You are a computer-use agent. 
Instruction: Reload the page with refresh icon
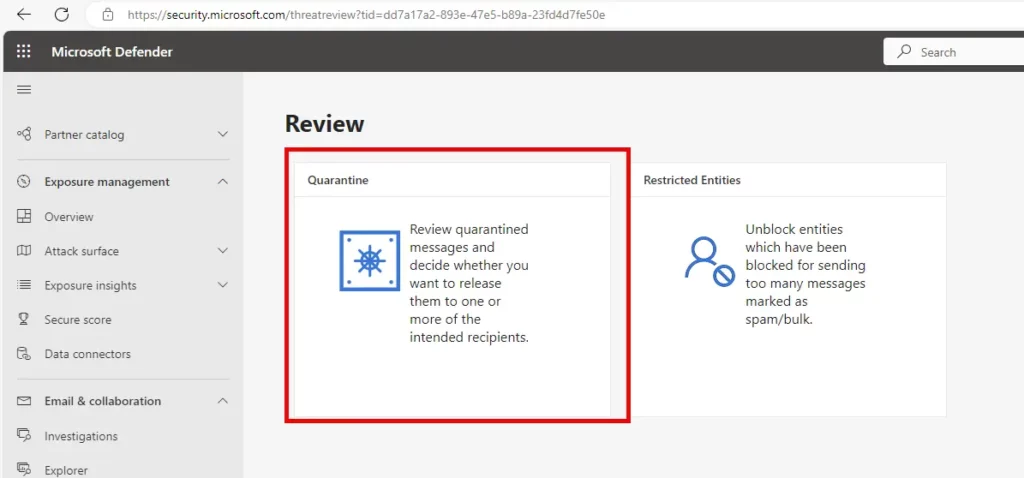[x=61, y=14]
